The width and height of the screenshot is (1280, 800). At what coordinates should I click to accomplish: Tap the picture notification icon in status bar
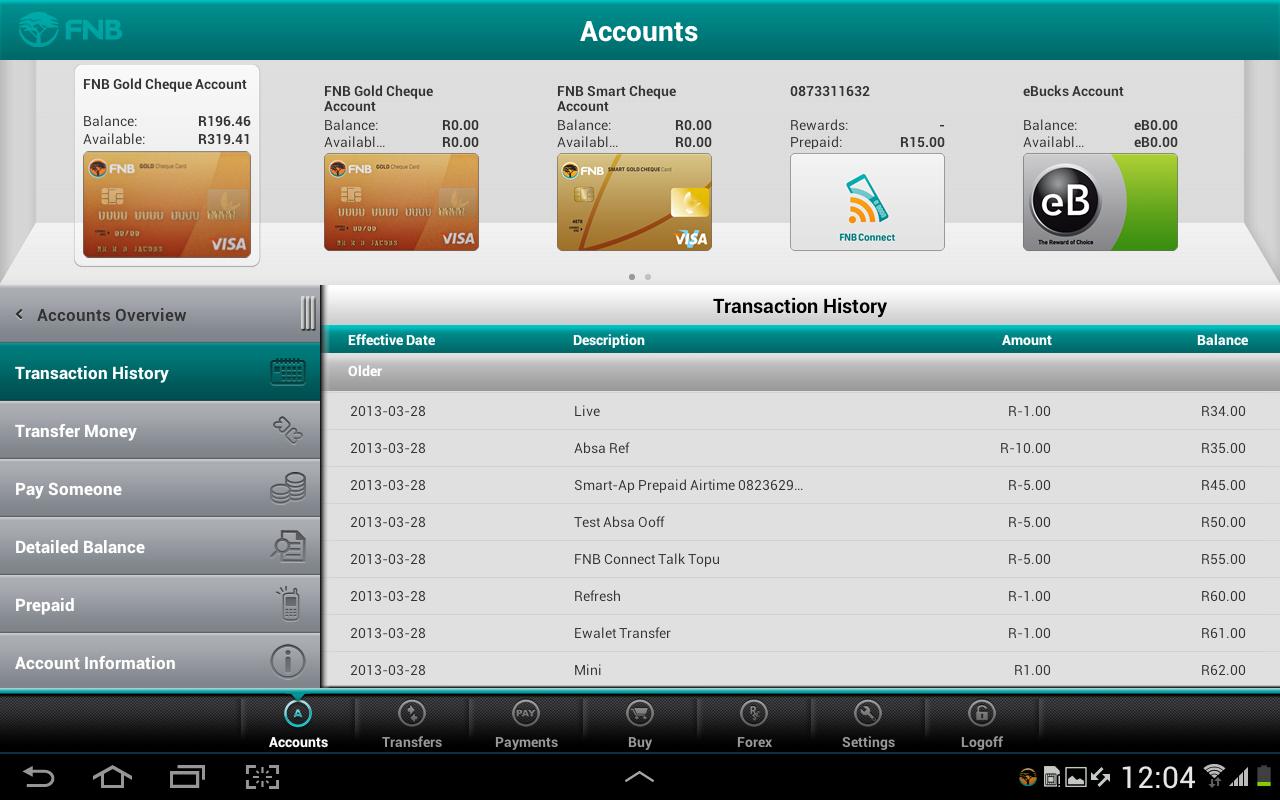click(x=1076, y=777)
